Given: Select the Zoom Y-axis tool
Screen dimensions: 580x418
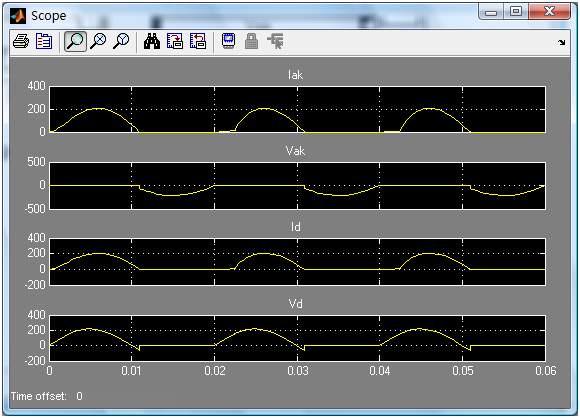Looking at the screenshot, I should (121, 41).
